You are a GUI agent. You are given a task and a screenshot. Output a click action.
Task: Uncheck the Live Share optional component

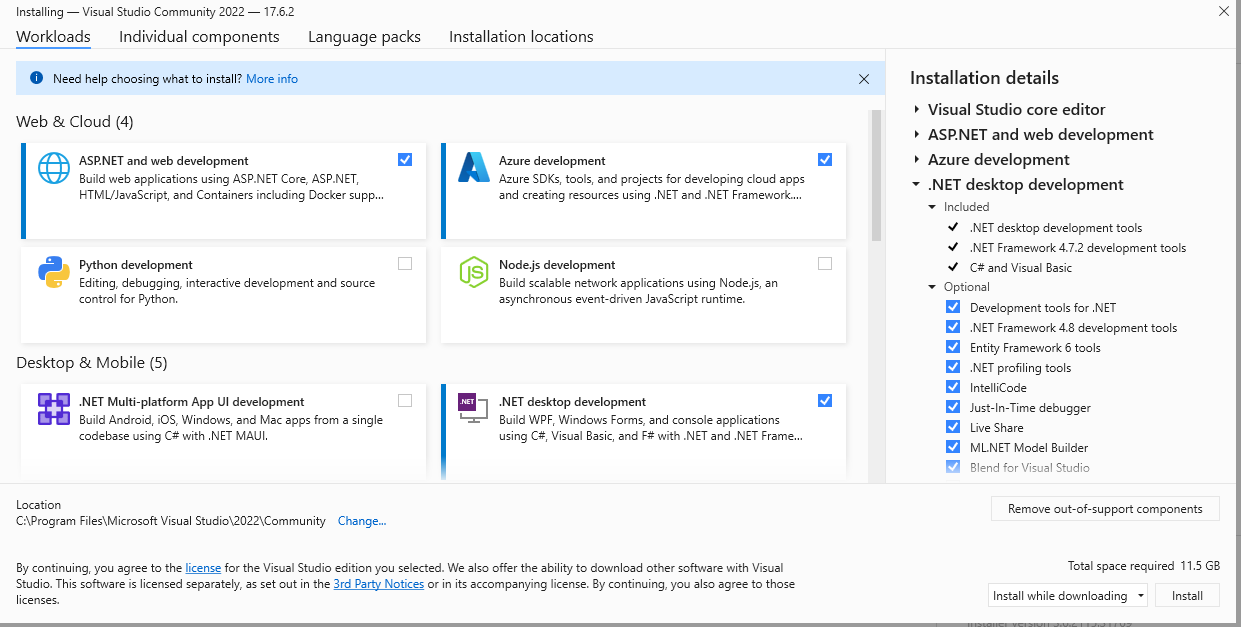point(953,427)
